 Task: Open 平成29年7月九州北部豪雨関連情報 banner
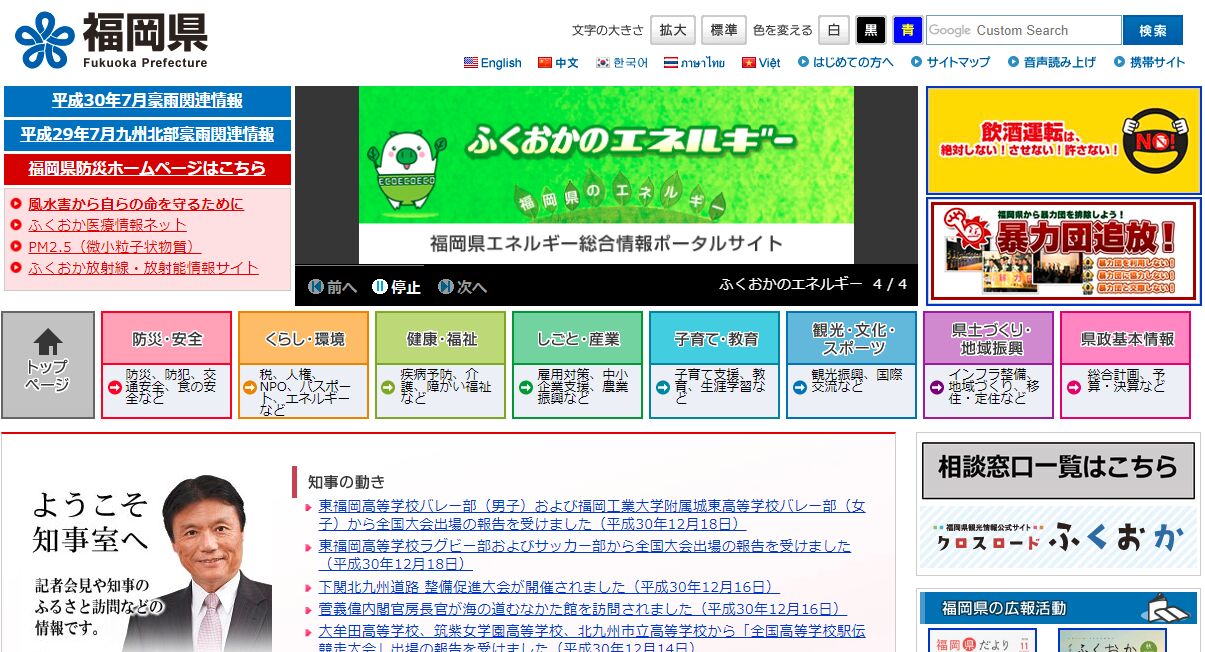[x=147, y=134]
